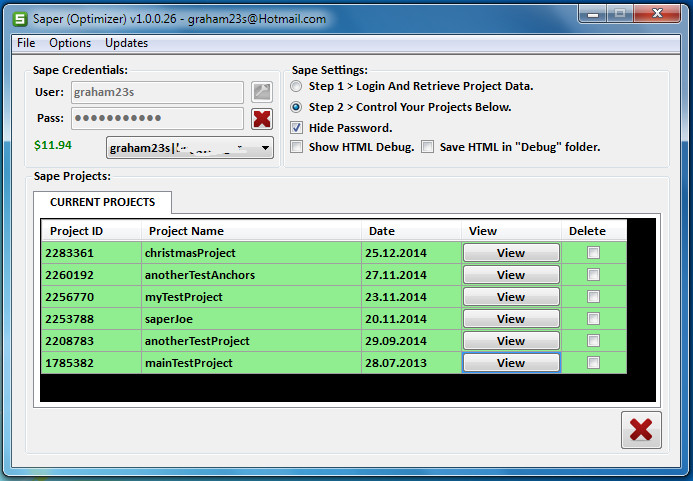Click the Saper app icon in title bar
Viewport: 693px width, 481px height.
(x=20, y=19)
